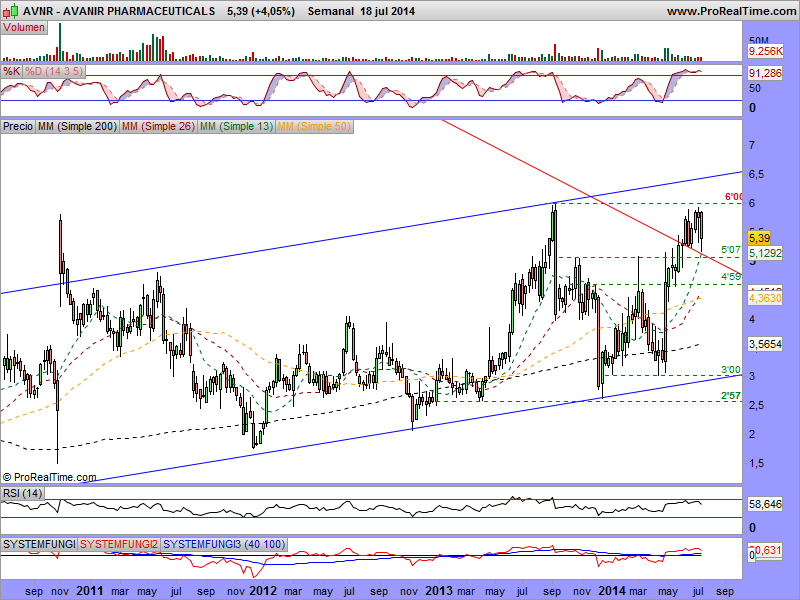Select the Volumen indicator label
This screenshot has height=600, width=800.
point(24,28)
